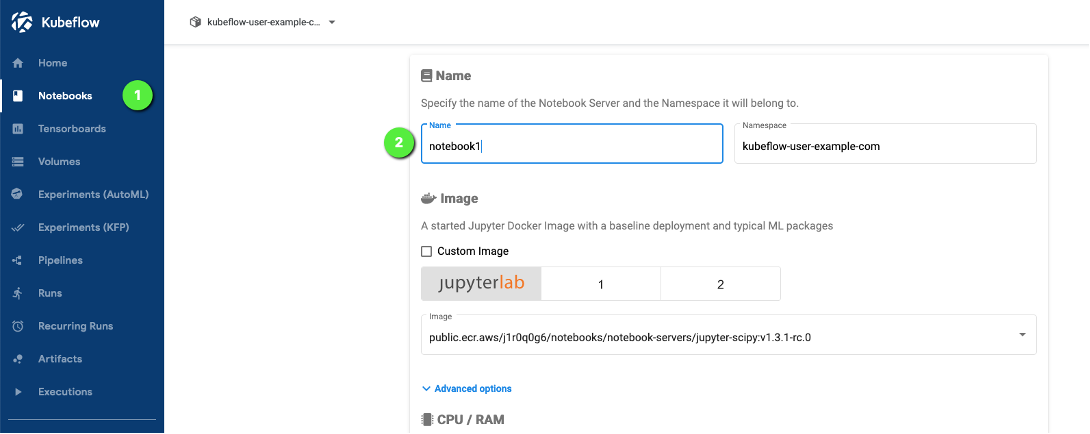Click the Kubeflow title text
This screenshot has height=434, width=1090.
click(70, 22)
